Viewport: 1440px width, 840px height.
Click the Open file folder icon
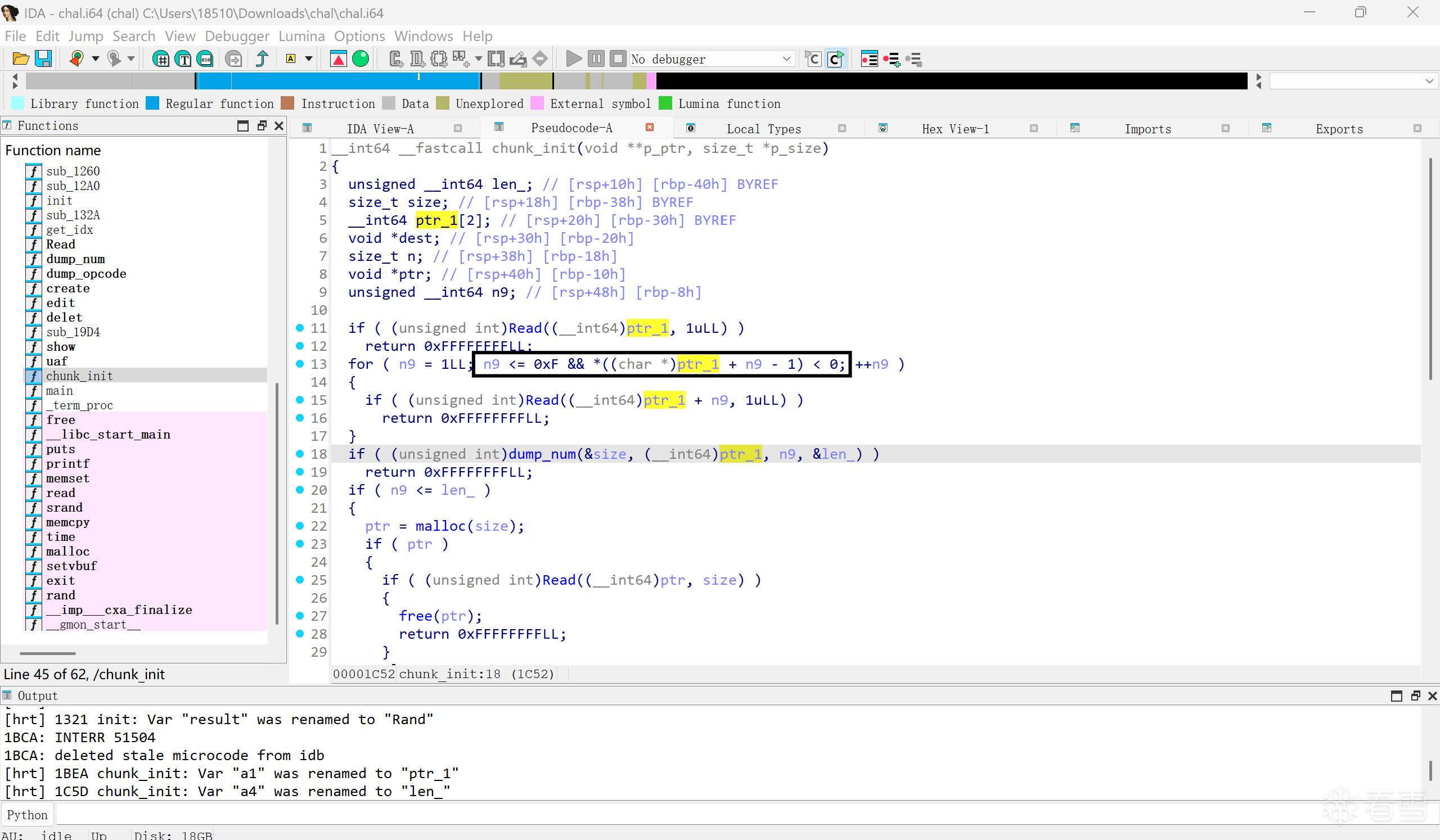21,59
